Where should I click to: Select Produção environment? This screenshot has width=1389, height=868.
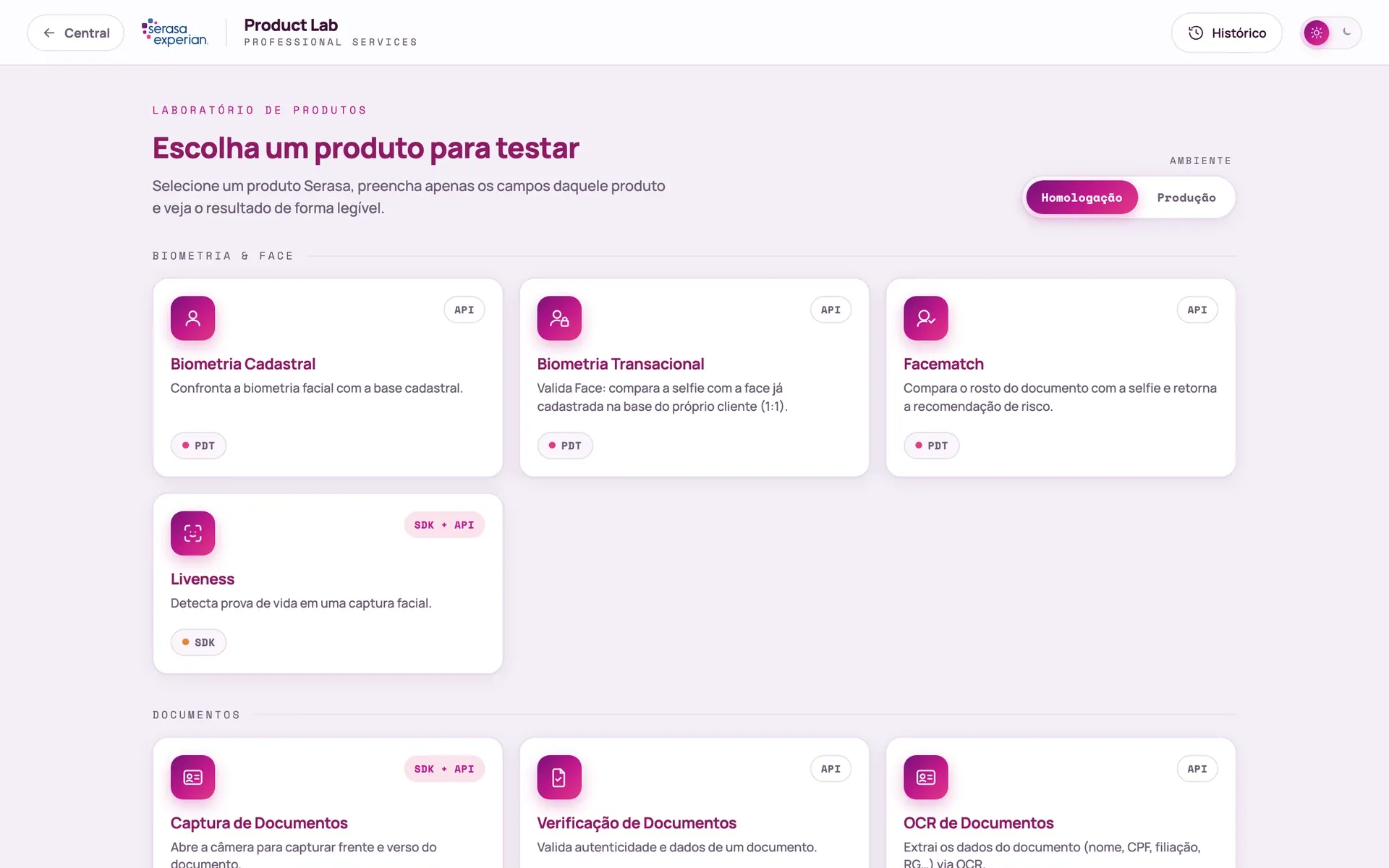1186,197
